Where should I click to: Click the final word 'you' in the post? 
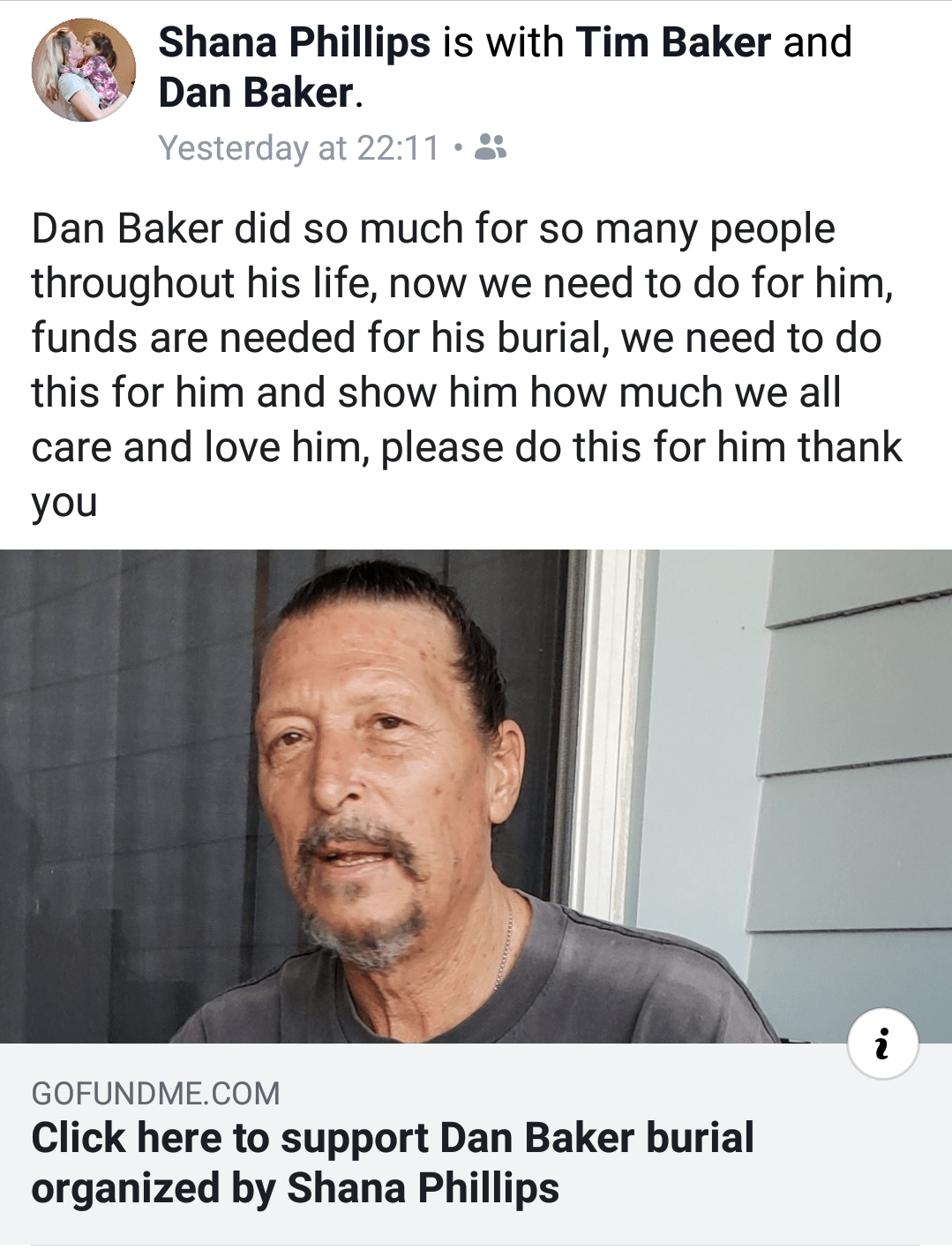64,504
